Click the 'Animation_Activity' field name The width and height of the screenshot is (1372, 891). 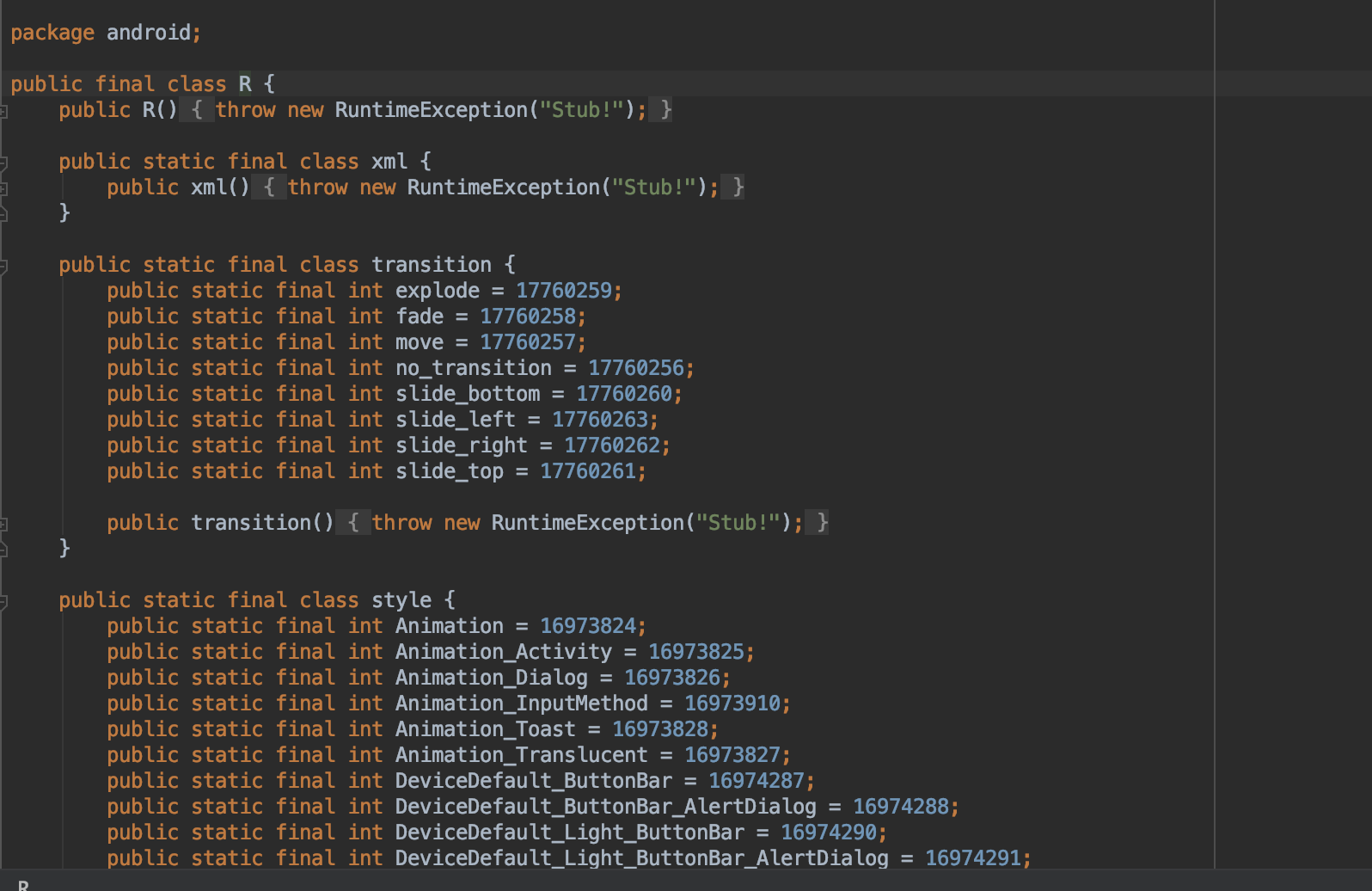(x=504, y=652)
